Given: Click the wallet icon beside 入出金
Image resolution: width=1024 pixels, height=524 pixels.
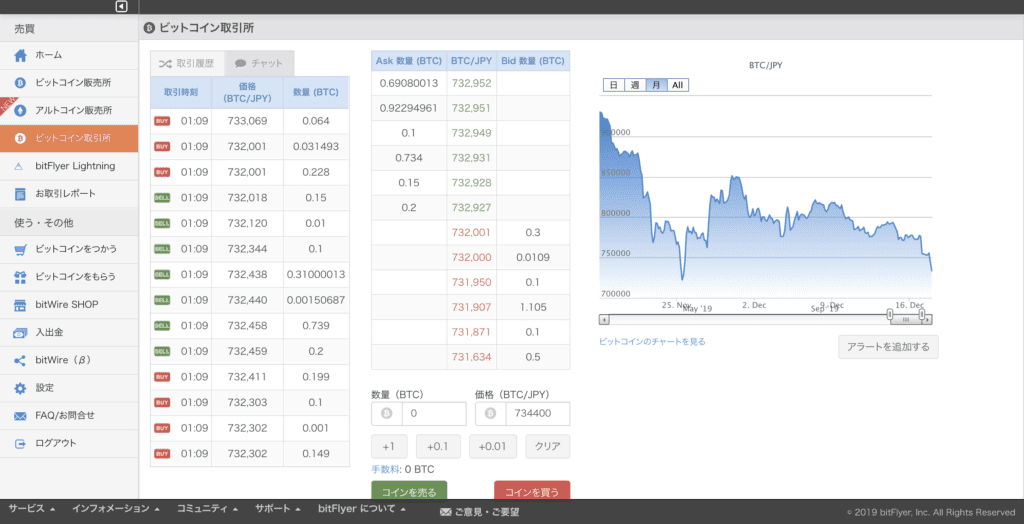Looking at the screenshot, I should click(x=20, y=333).
